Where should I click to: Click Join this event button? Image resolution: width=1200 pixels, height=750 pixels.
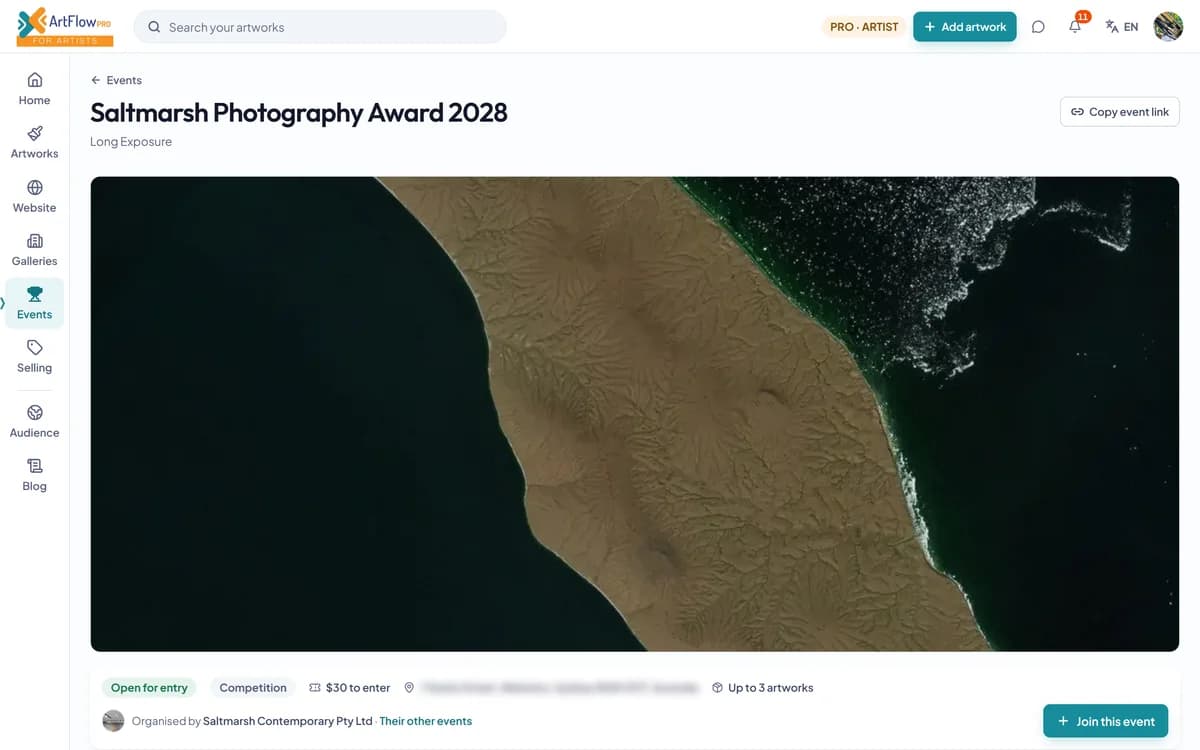(1105, 721)
